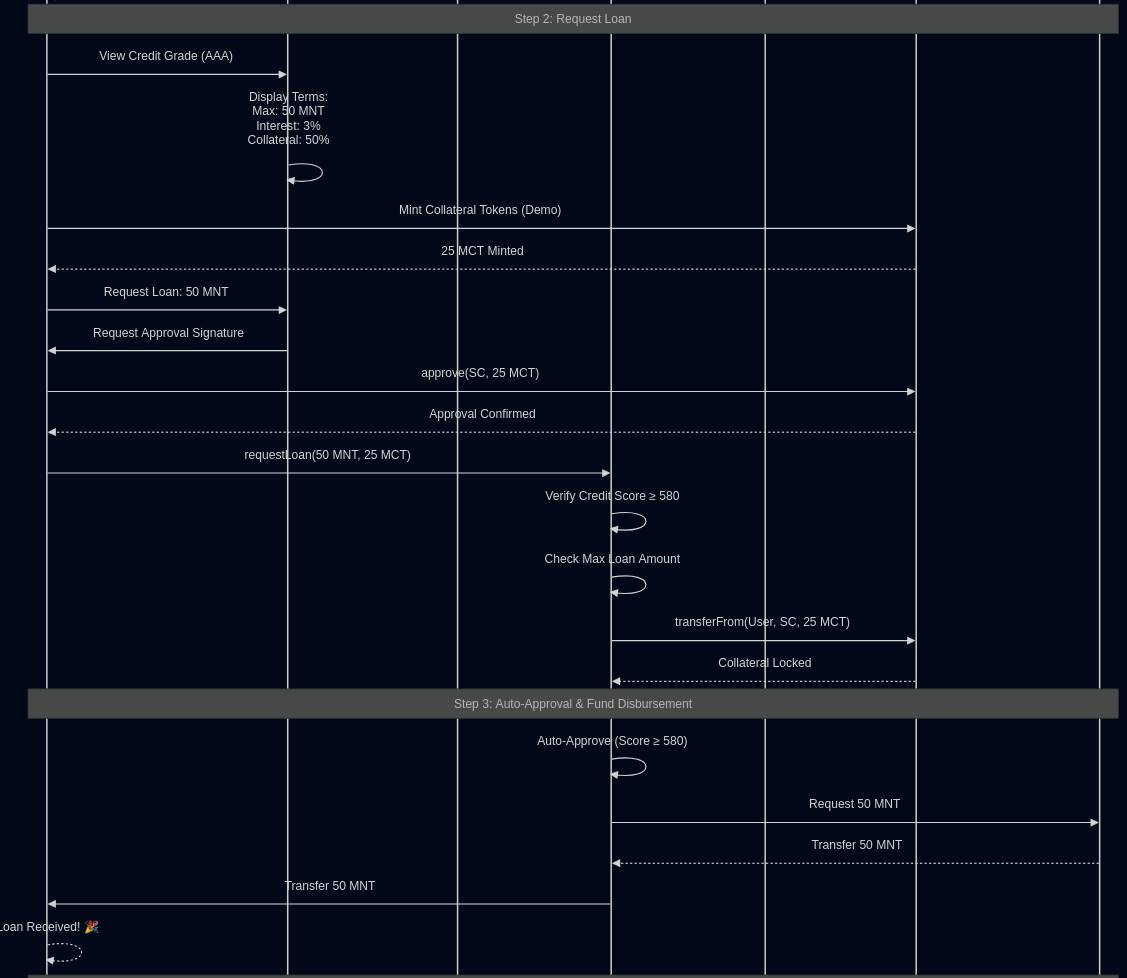Image resolution: width=1127 pixels, height=978 pixels.
Task: Select the Step 2: Request Loan header
Action: click(x=572, y=19)
